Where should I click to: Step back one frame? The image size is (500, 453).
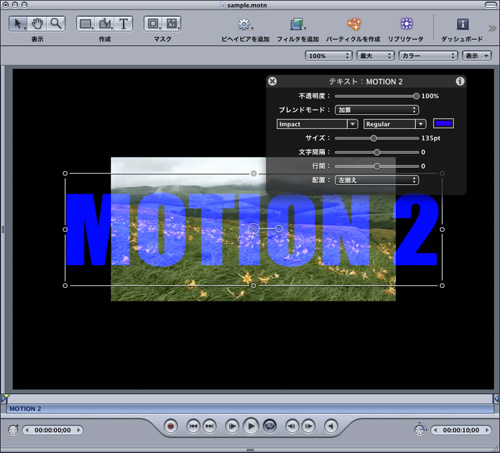292,426
